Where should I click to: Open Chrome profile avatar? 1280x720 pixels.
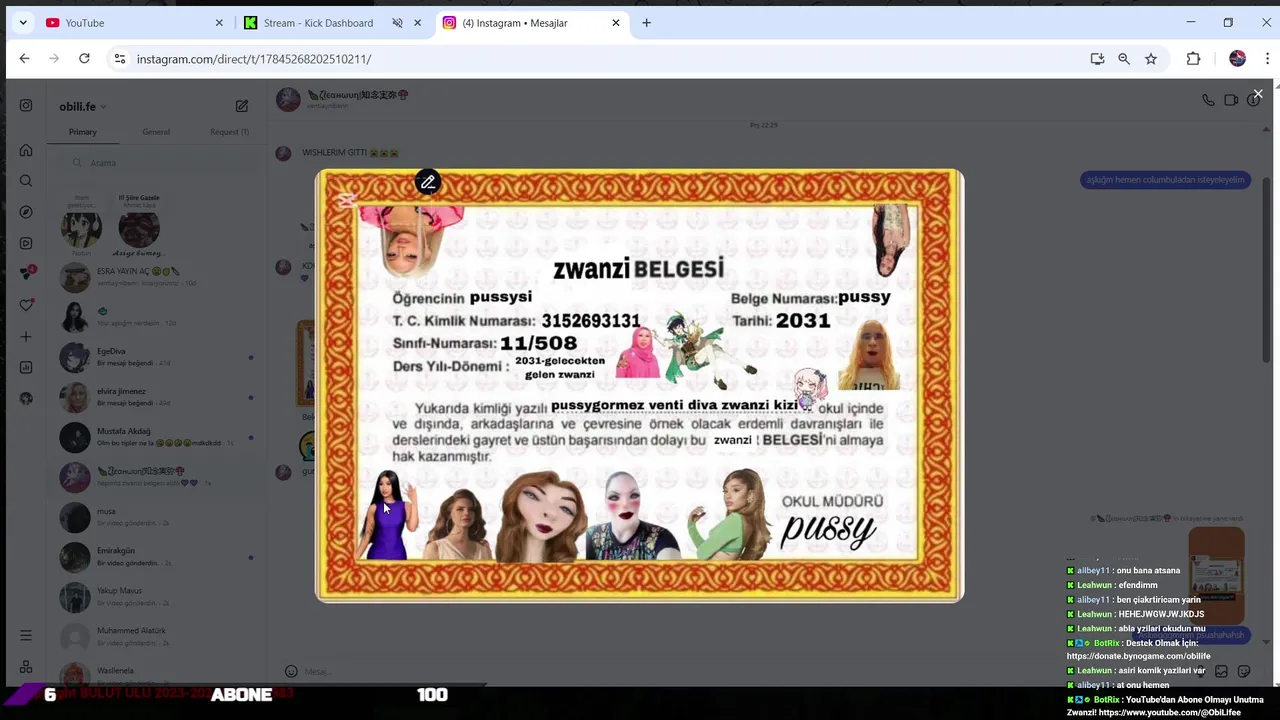[1237, 59]
